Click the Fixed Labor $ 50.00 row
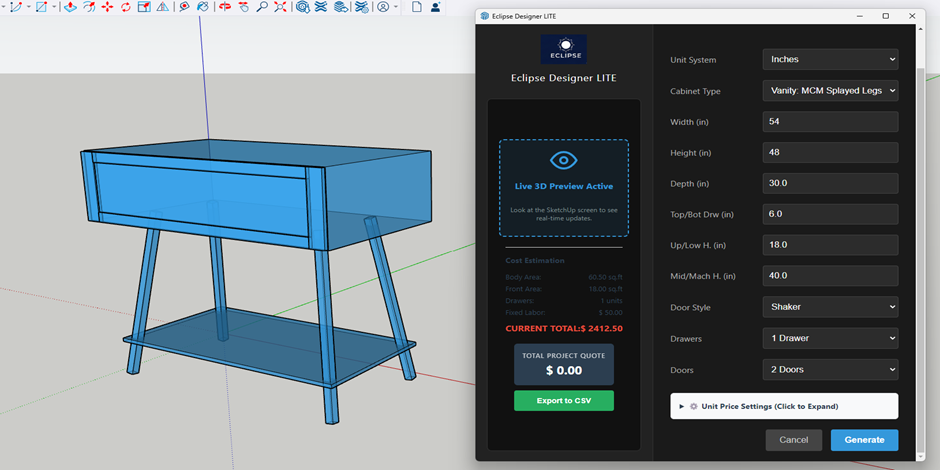This screenshot has height=470, width=940. tap(564, 312)
